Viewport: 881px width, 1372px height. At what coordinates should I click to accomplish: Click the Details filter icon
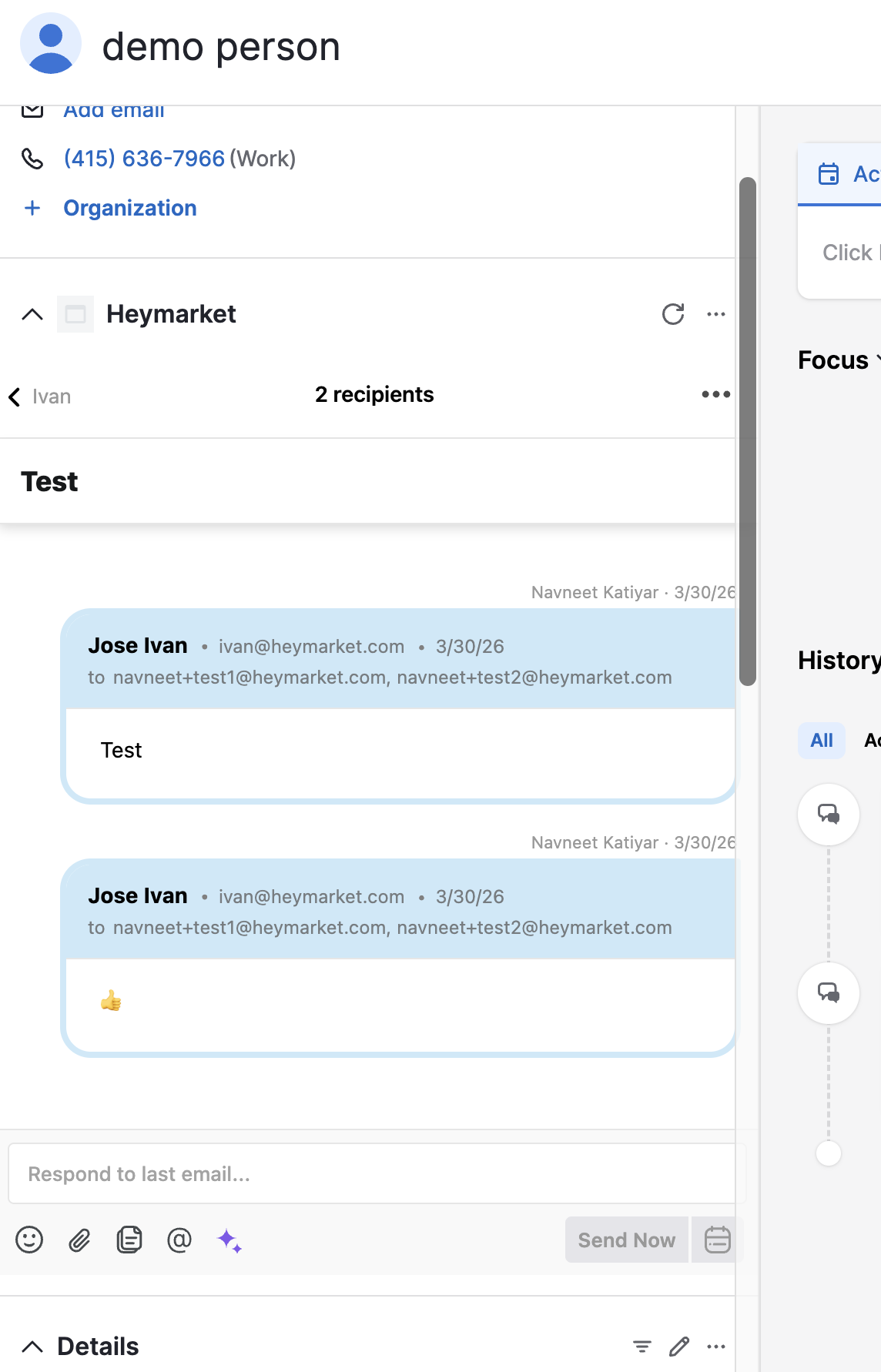pos(642,1346)
